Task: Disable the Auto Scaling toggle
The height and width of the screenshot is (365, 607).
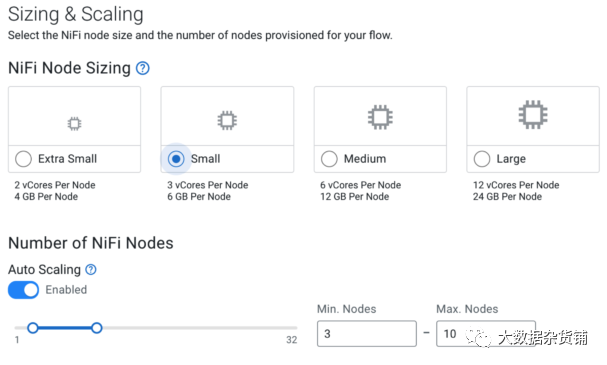Action: [24, 290]
